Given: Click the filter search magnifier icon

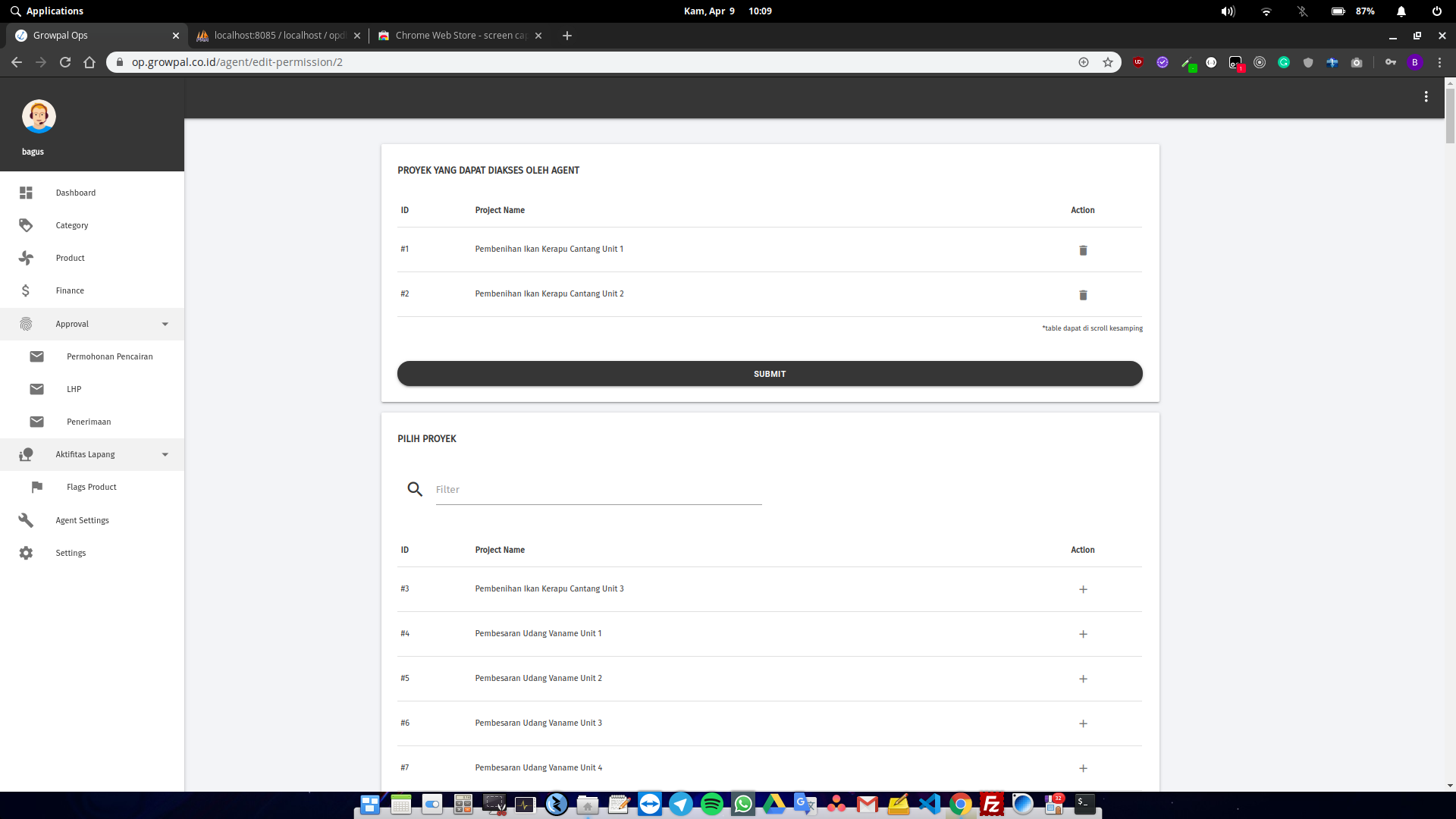Looking at the screenshot, I should pos(415,489).
